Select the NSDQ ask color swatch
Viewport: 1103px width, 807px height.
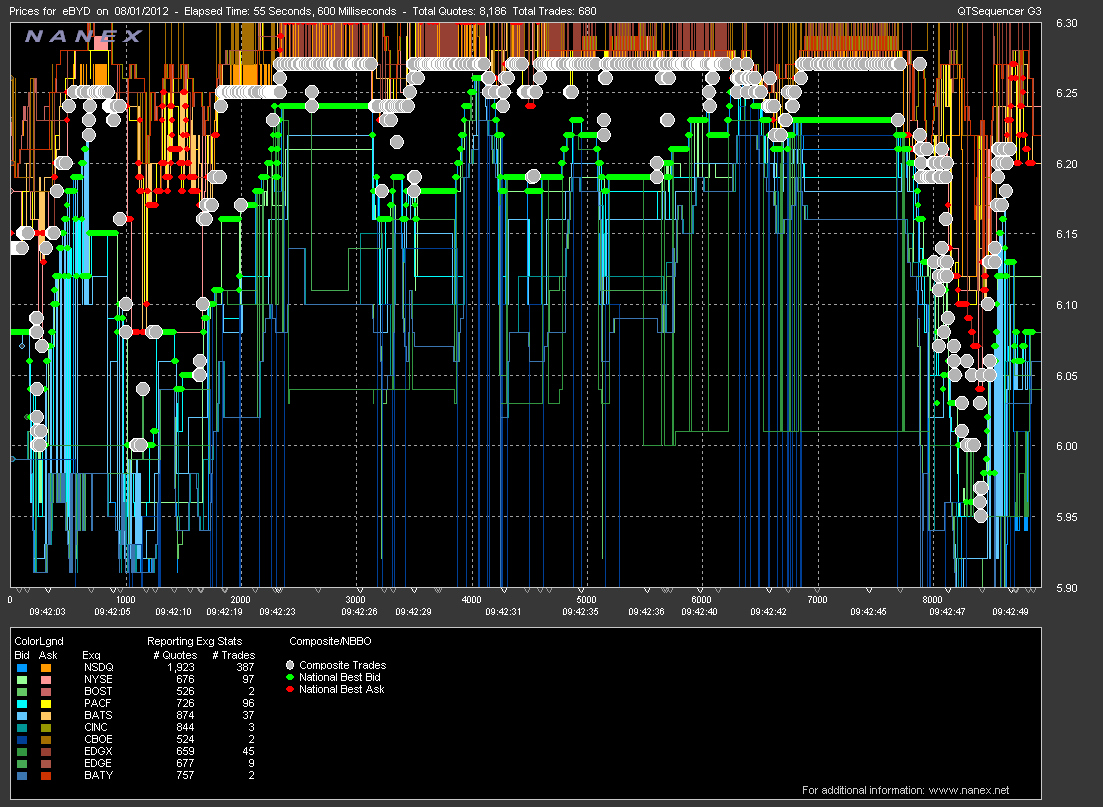tap(46, 668)
